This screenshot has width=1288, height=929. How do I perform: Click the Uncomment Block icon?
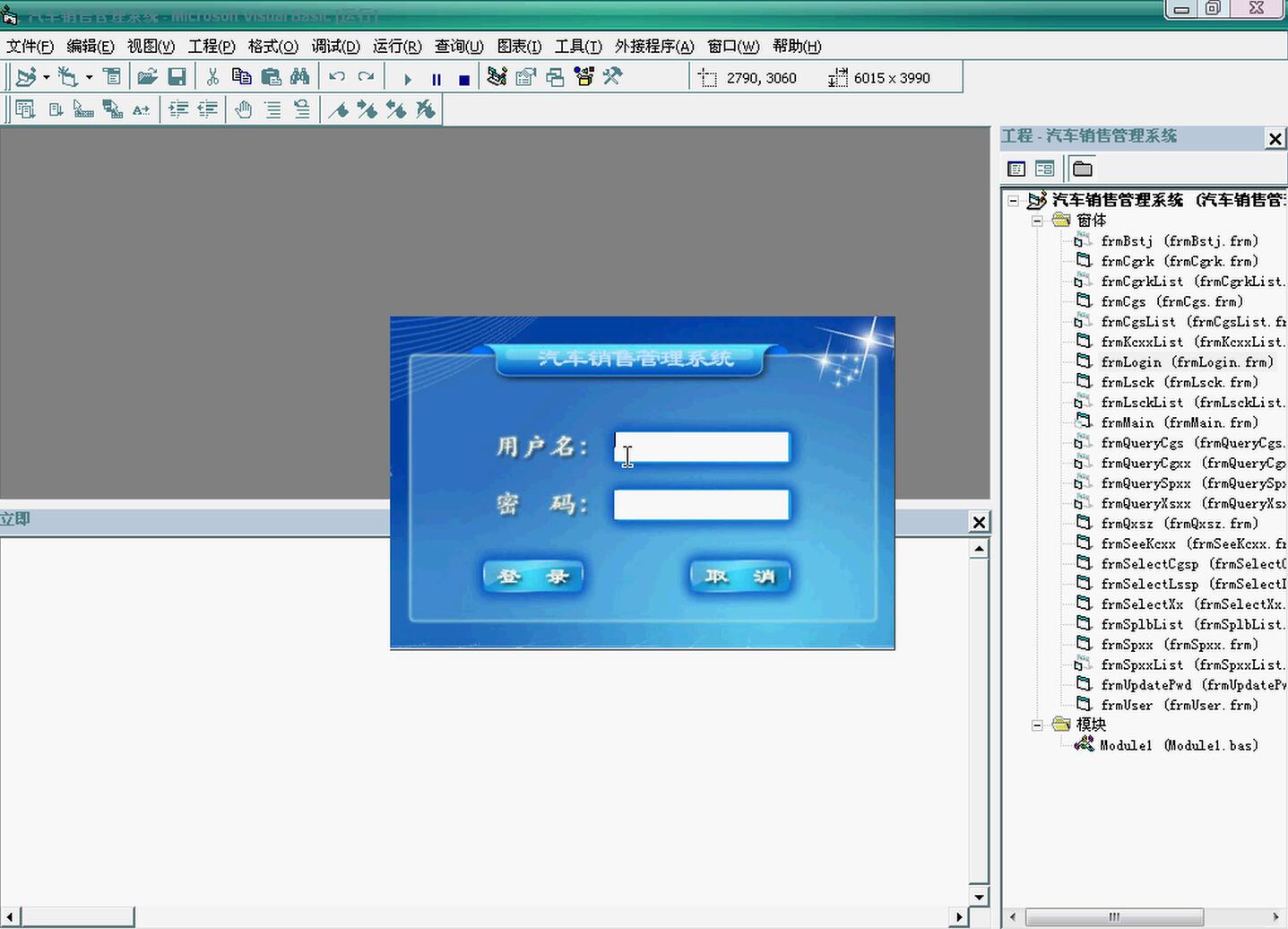coord(302,109)
